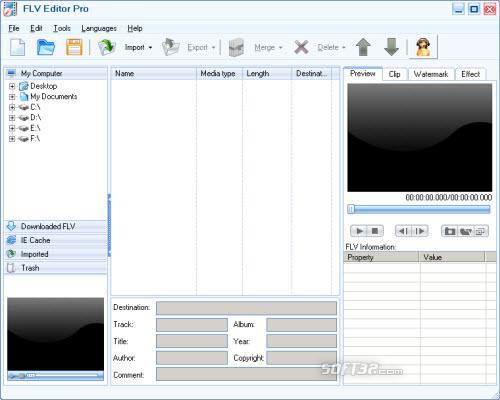500x400 pixels.
Task: Step to the next frame
Action: click(420, 231)
